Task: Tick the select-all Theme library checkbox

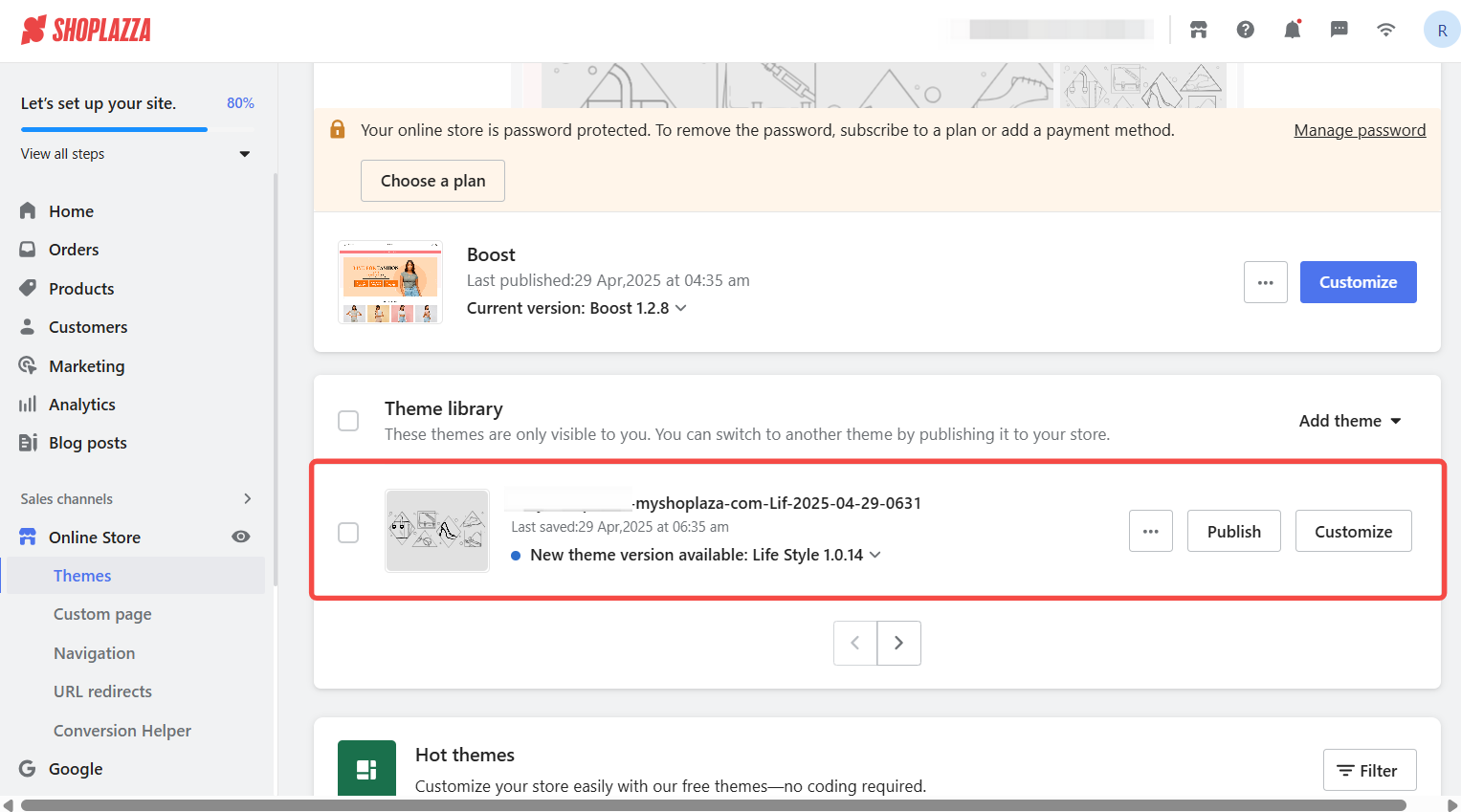Action: pos(348,421)
